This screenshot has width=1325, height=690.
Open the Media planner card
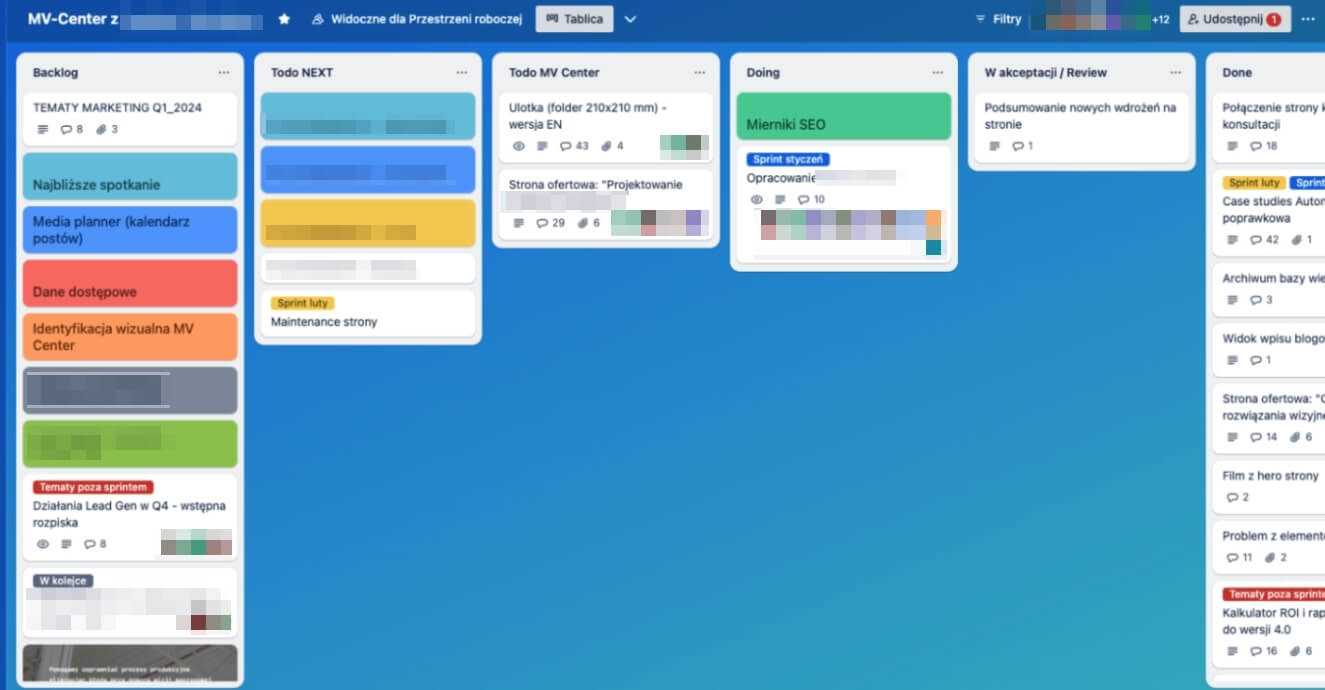pyautogui.click(x=130, y=230)
